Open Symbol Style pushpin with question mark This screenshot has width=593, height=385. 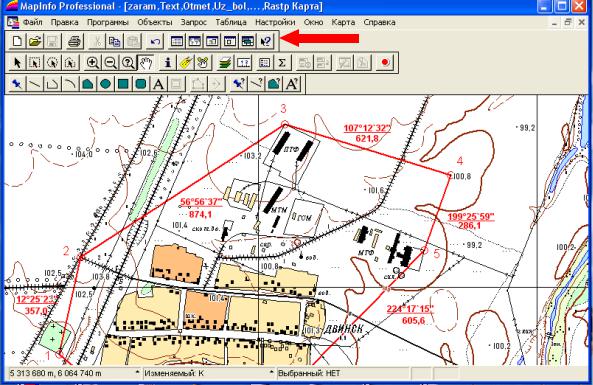(239, 84)
